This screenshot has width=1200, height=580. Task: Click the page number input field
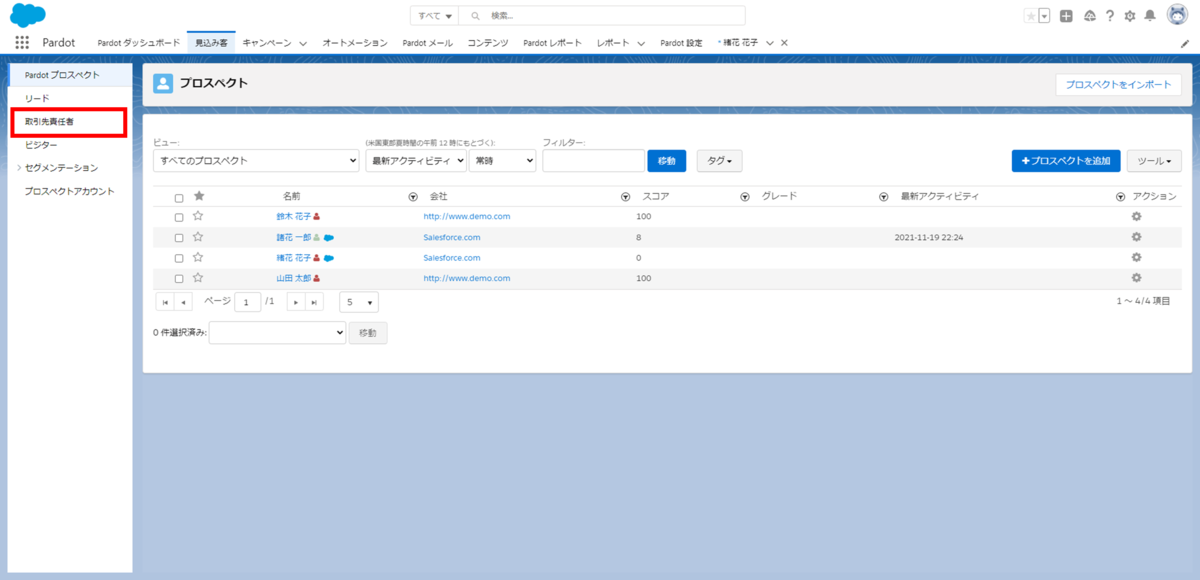coord(247,302)
